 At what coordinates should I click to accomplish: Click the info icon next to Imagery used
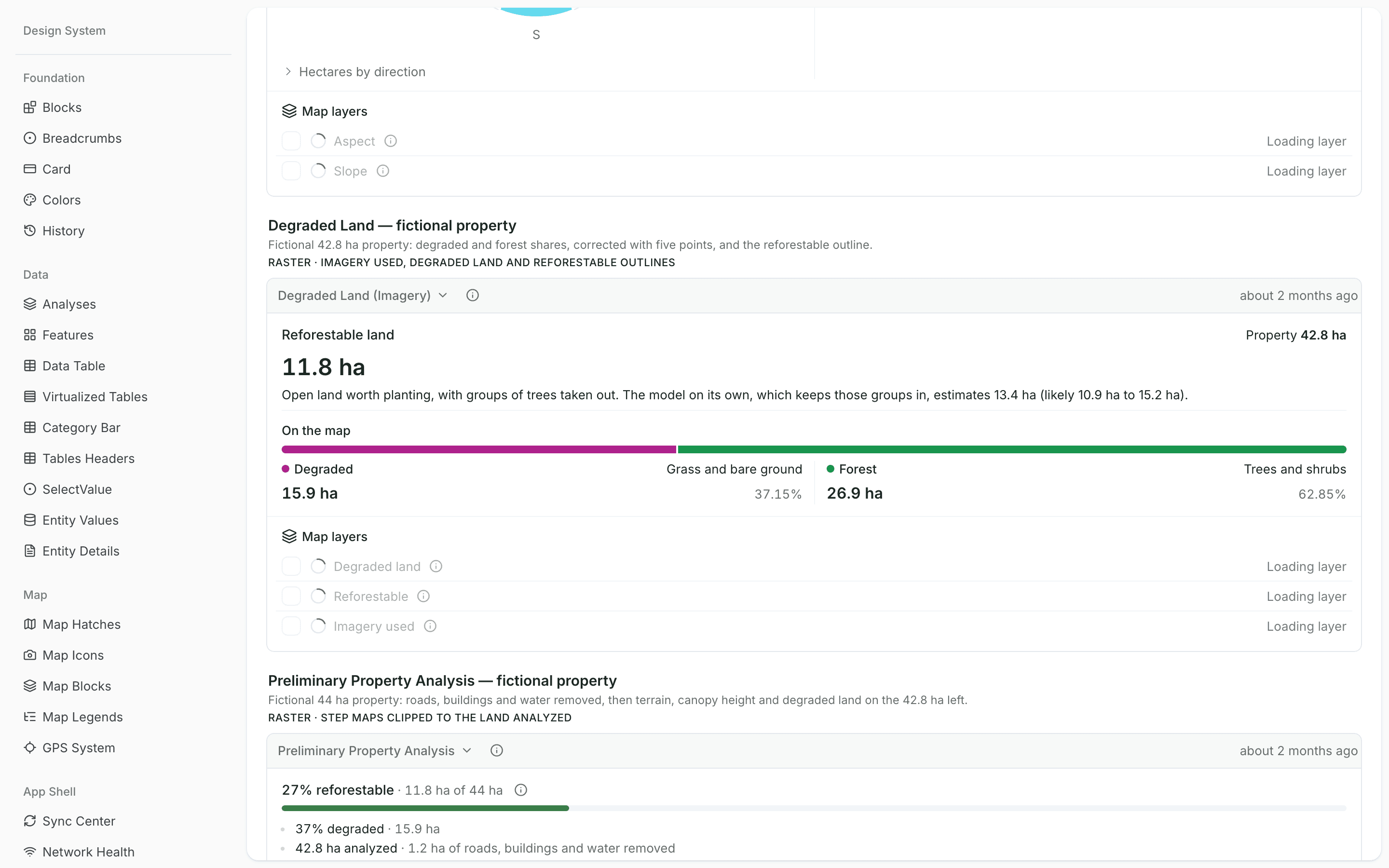(x=430, y=626)
